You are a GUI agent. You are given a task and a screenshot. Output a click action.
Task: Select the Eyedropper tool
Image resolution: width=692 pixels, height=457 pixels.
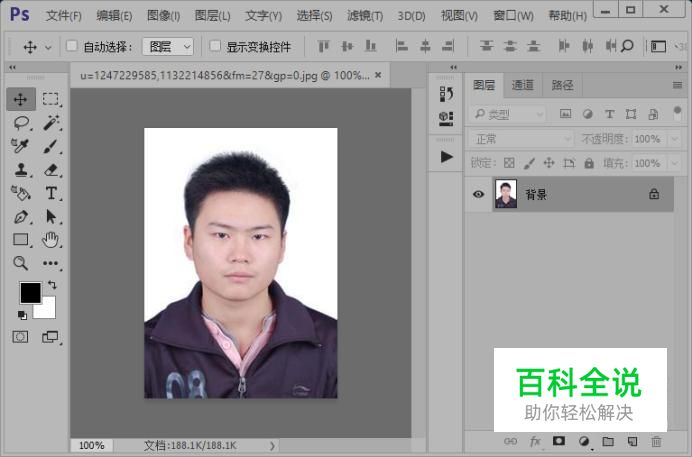(20, 146)
